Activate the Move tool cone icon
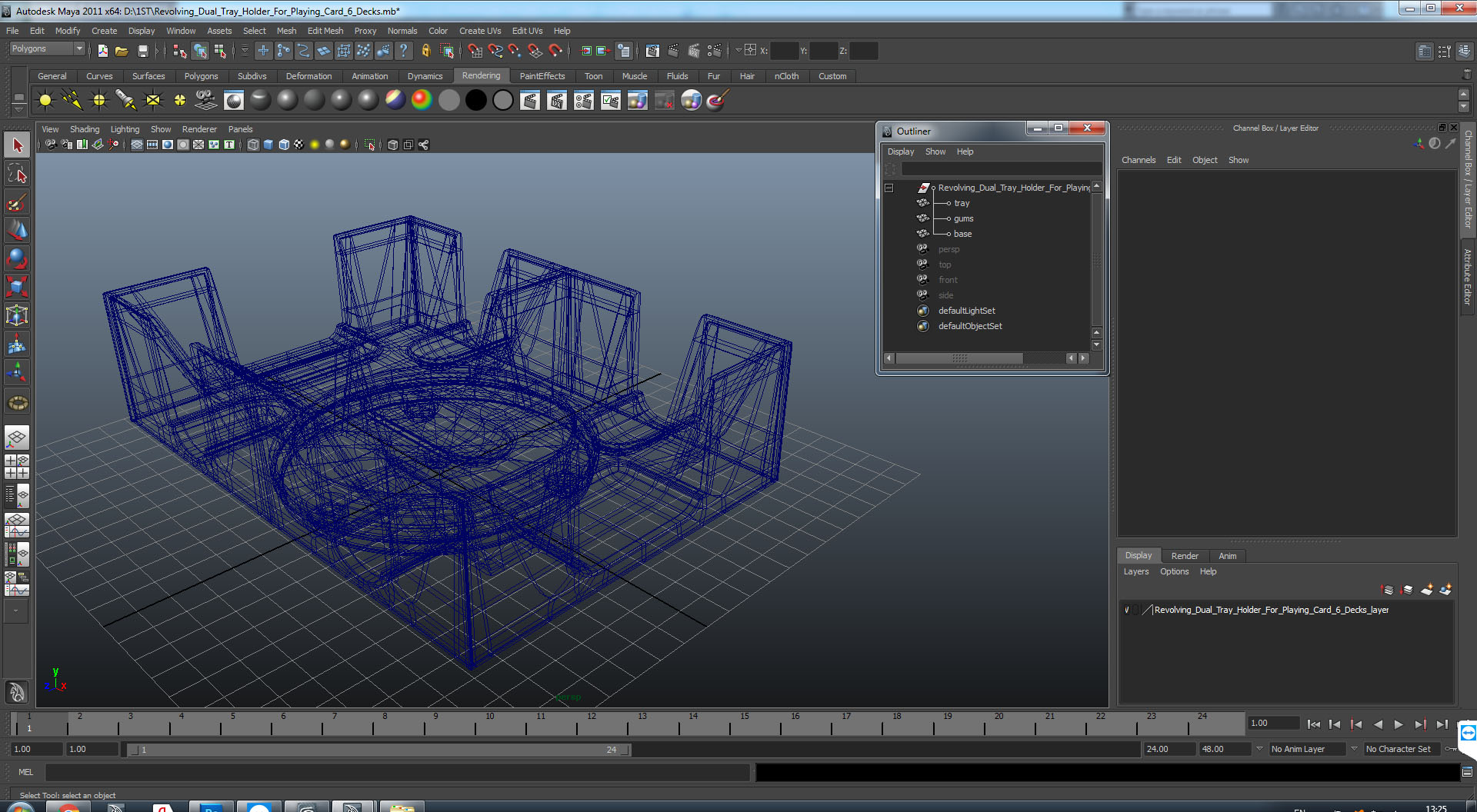Screen dimensions: 1477x812 coord(17,231)
